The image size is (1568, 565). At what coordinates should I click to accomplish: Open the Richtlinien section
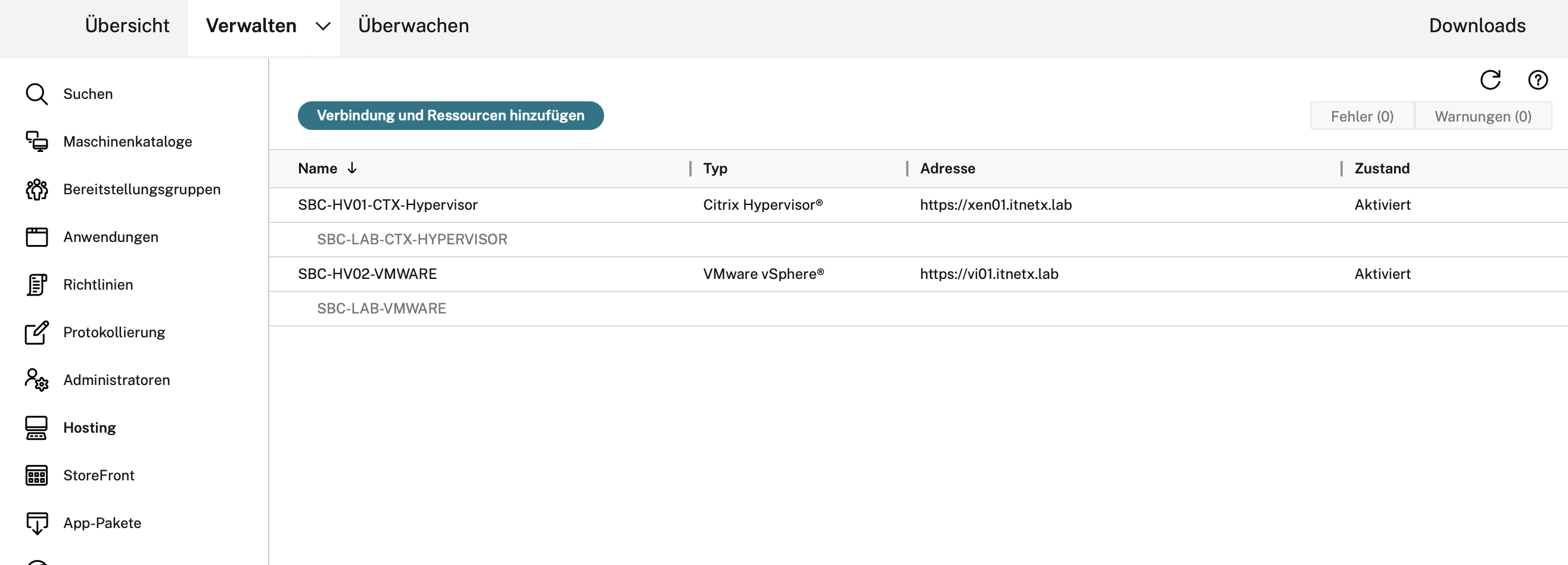[98, 284]
